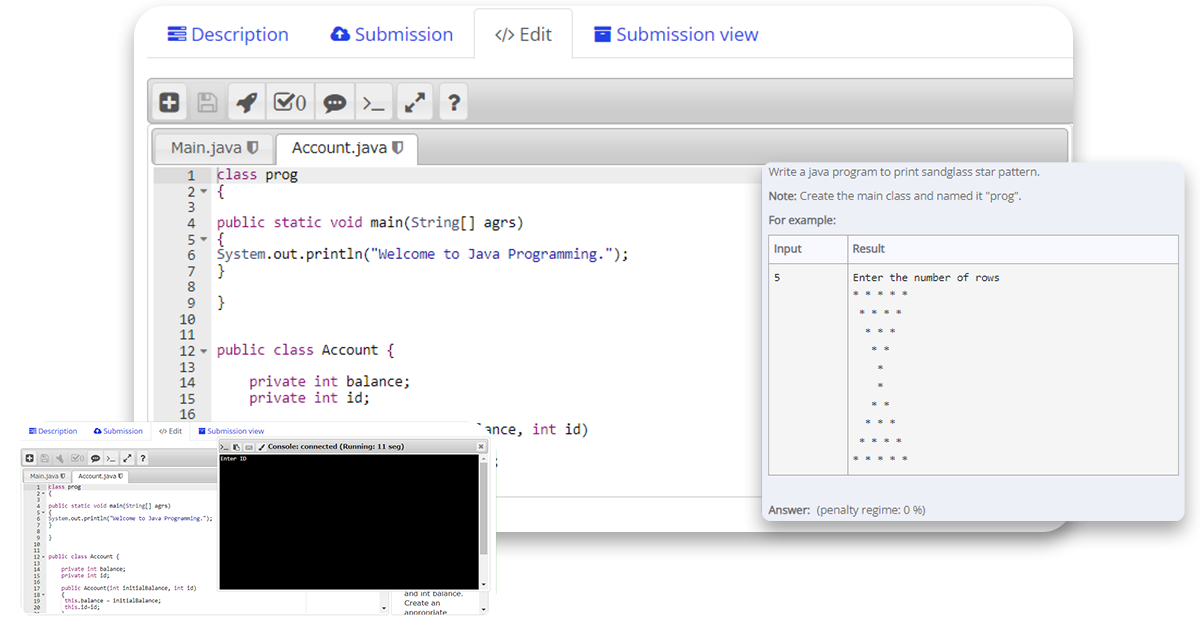Open the Submission view tab

pyautogui.click(x=675, y=33)
